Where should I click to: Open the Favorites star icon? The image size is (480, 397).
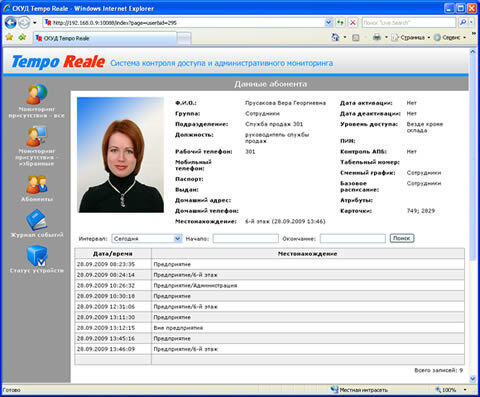9,37
